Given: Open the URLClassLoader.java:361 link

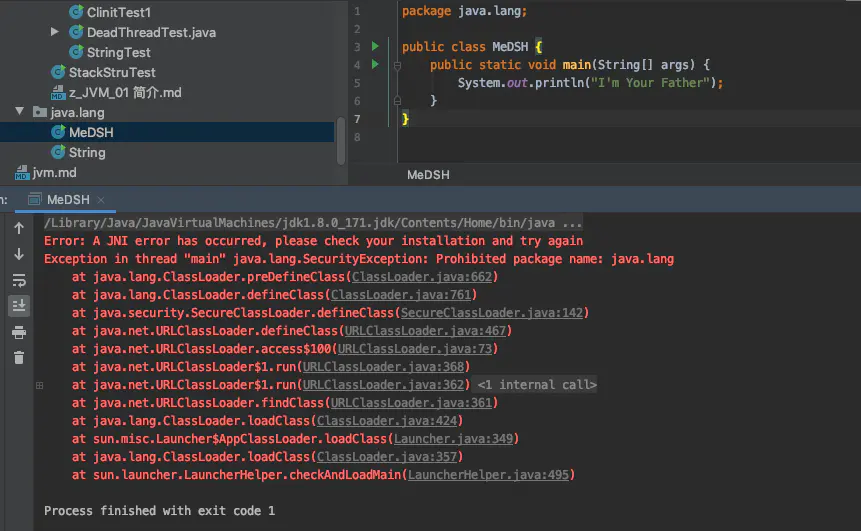Looking at the screenshot, I should click(411, 403).
